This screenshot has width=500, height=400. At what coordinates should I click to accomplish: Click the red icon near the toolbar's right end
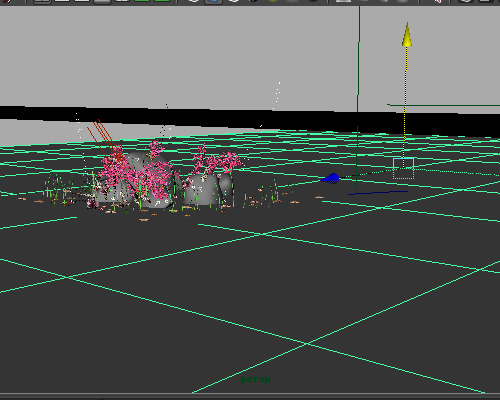pos(438,1)
